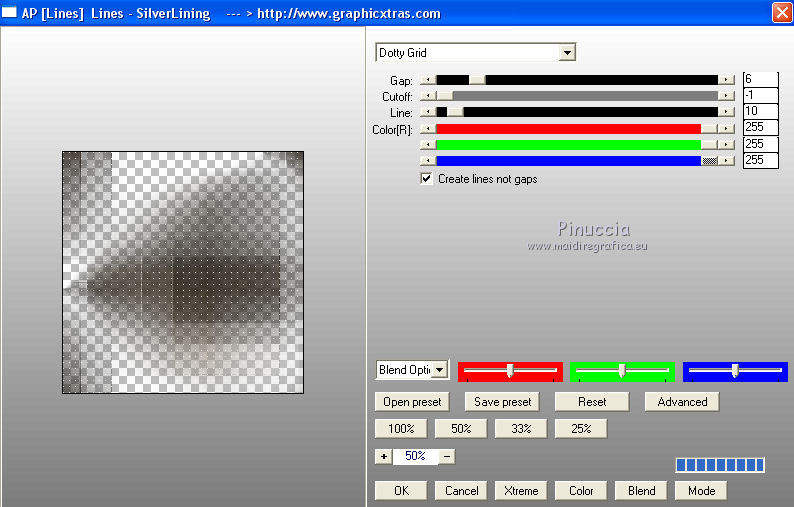Click the 50% zoom level readout
Viewport: 794px width, 507px height.
pyautogui.click(x=415, y=456)
